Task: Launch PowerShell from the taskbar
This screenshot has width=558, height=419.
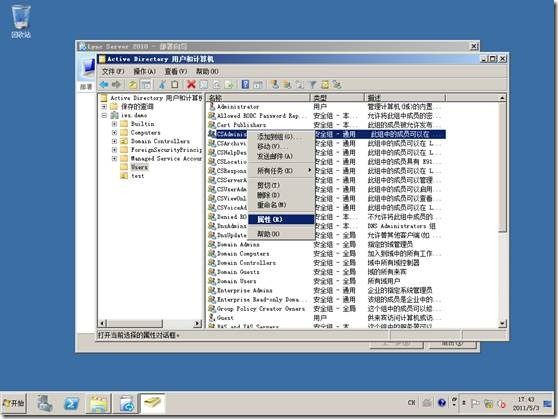Action: 71,404
